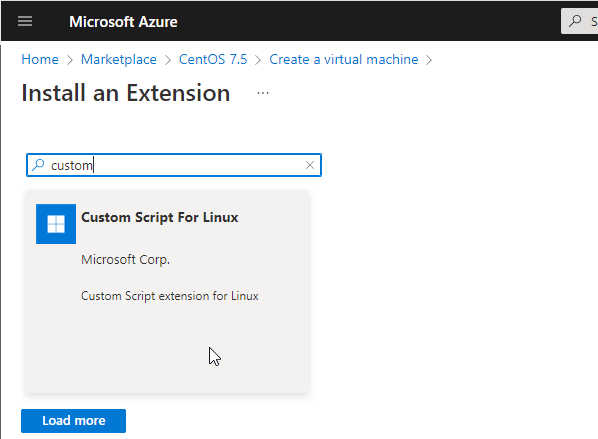
Task: Open the ellipsis menu beside Install an Extension
Action: (x=263, y=93)
